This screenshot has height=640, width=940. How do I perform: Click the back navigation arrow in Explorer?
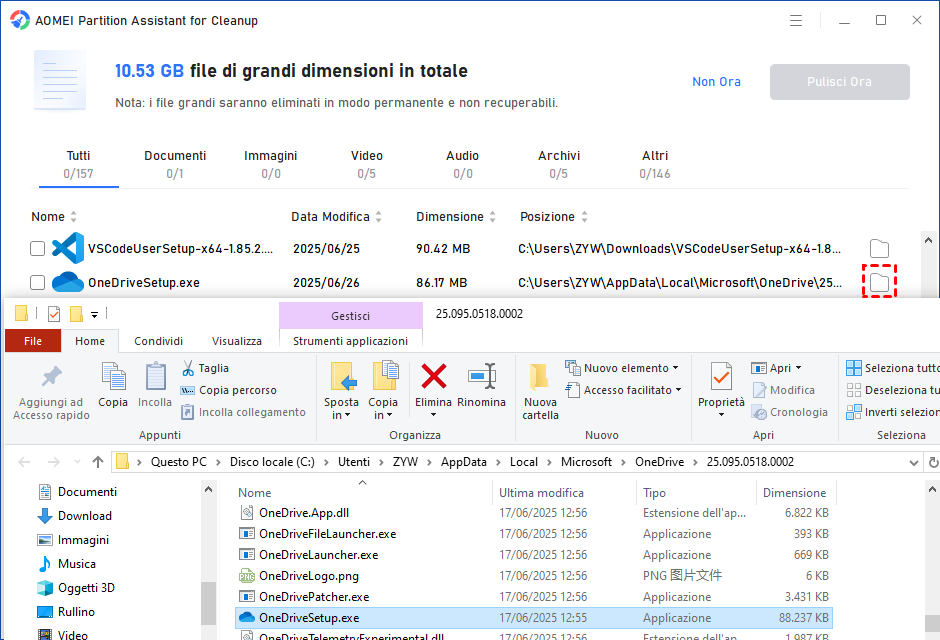pyautogui.click(x=25, y=462)
